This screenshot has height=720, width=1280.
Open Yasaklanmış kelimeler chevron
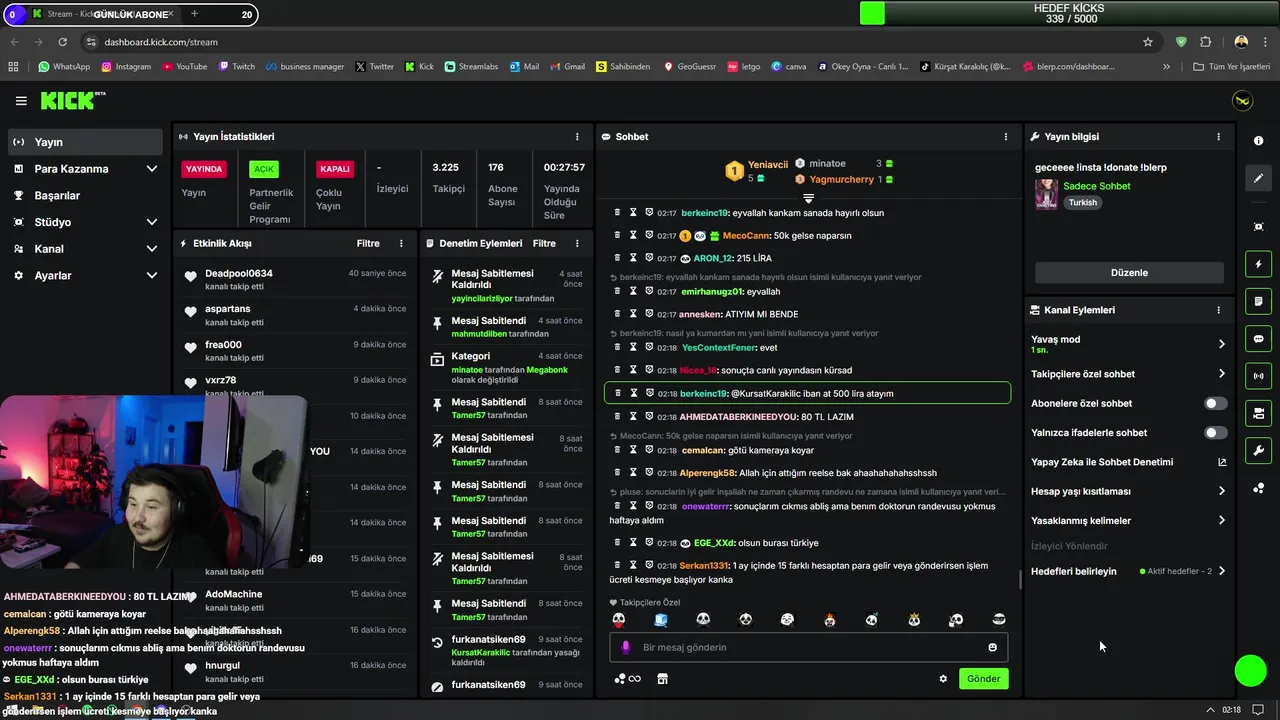click(1221, 520)
